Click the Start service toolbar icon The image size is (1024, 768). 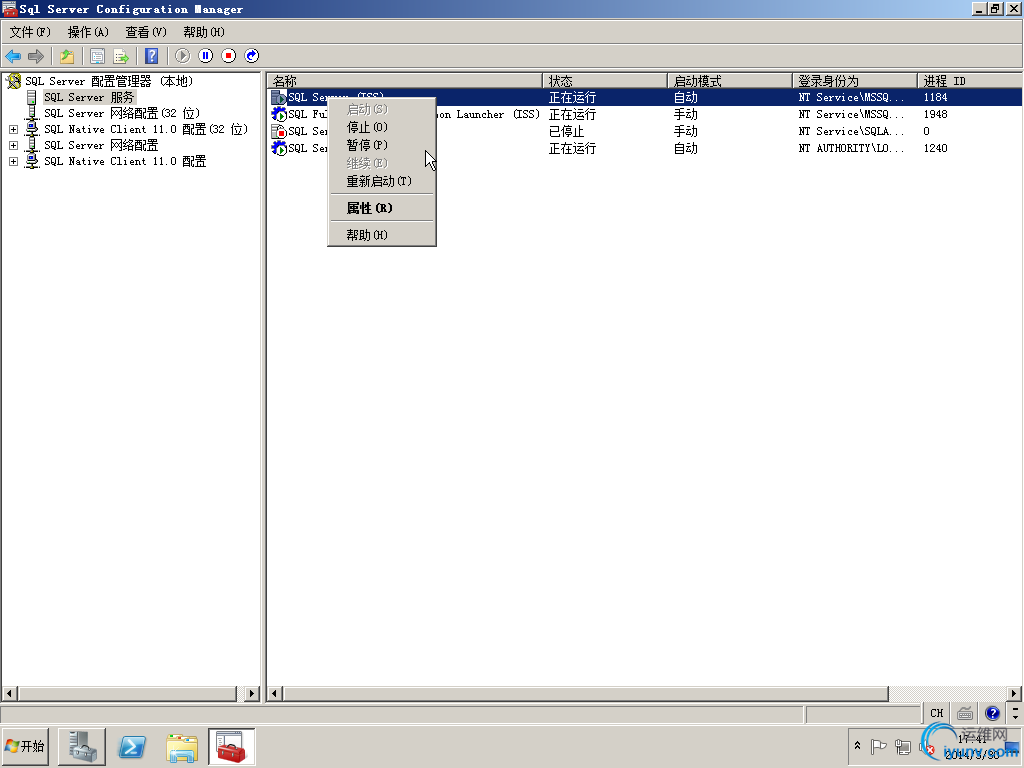pos(183,56)
